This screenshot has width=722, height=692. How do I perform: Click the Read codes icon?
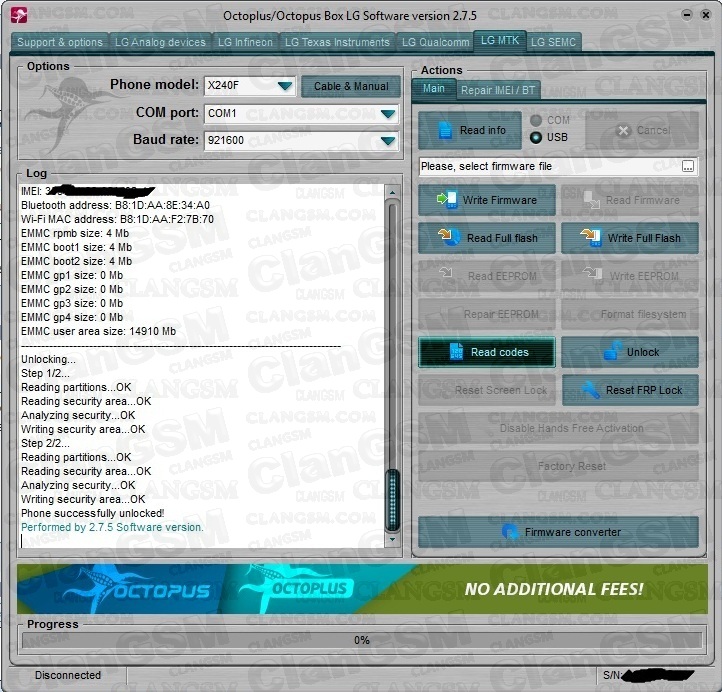click(456, 352)
